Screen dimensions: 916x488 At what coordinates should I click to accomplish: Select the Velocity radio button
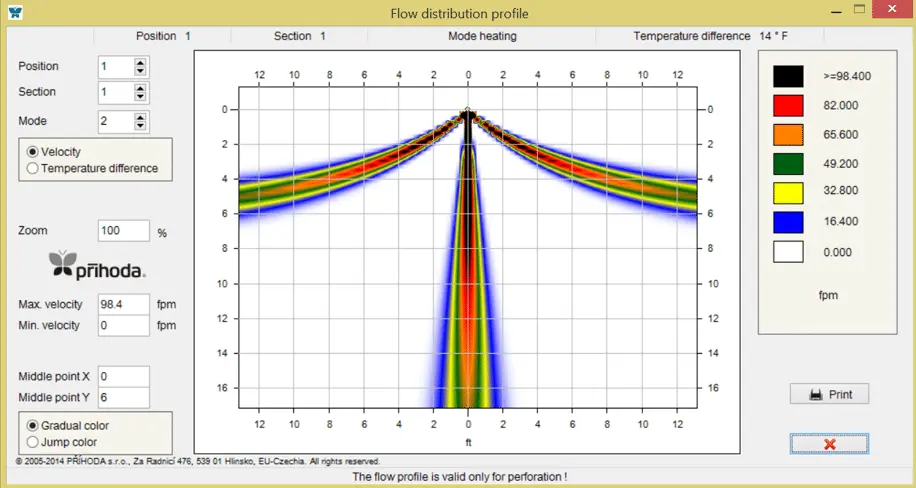(x=33, y=152)
